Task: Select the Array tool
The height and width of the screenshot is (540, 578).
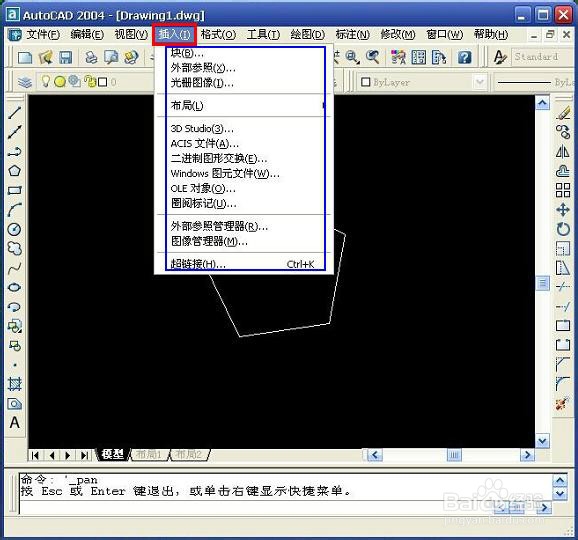Action: [563, 190]
